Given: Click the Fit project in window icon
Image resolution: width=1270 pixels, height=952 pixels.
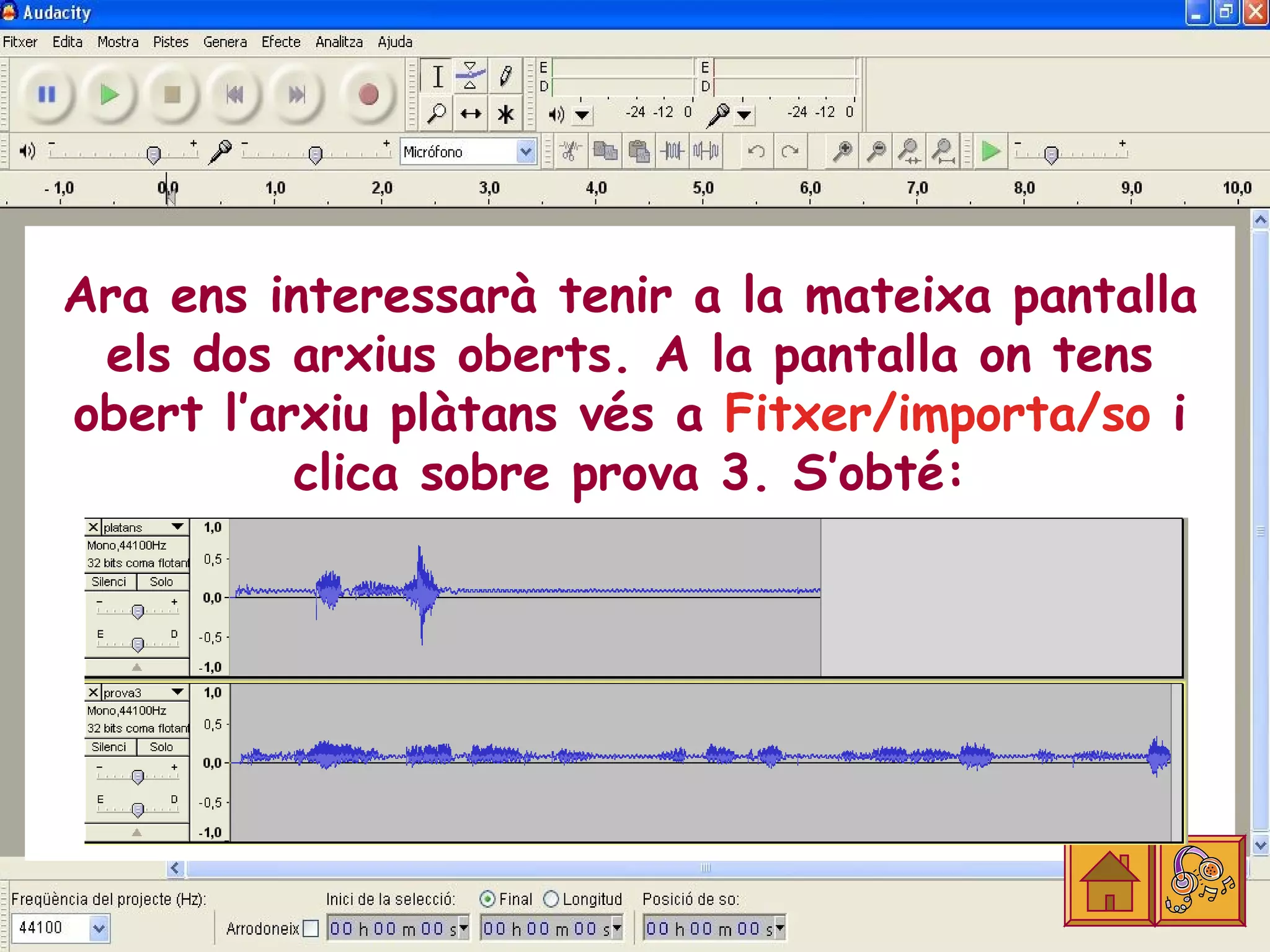Looking at the screenshot, I should [x=943, y=151].
